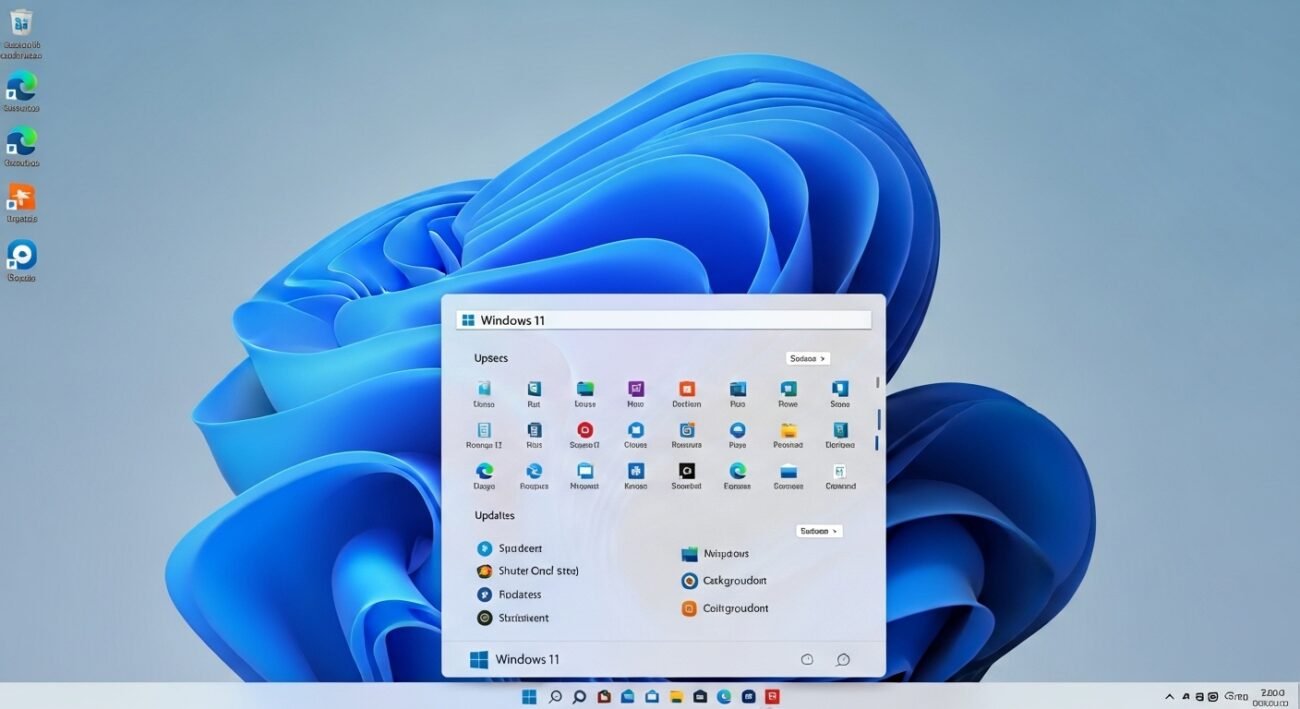Open the yellow Peosnad folder icon
1300x709 pixels.
click(x=788, y=431)
